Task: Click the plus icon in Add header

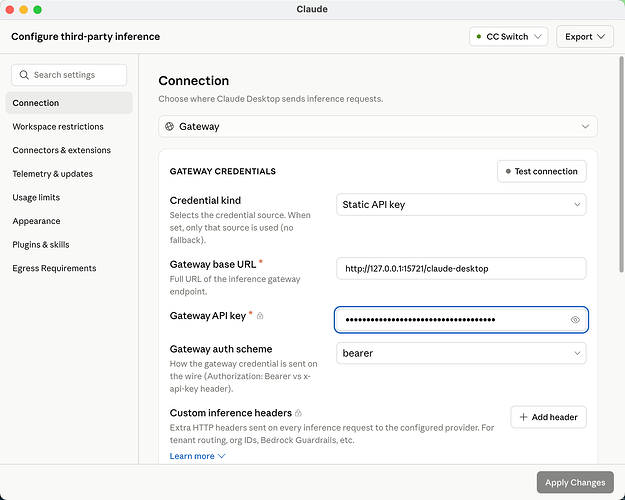Action: pyautogui.click(x=523, y=417)
